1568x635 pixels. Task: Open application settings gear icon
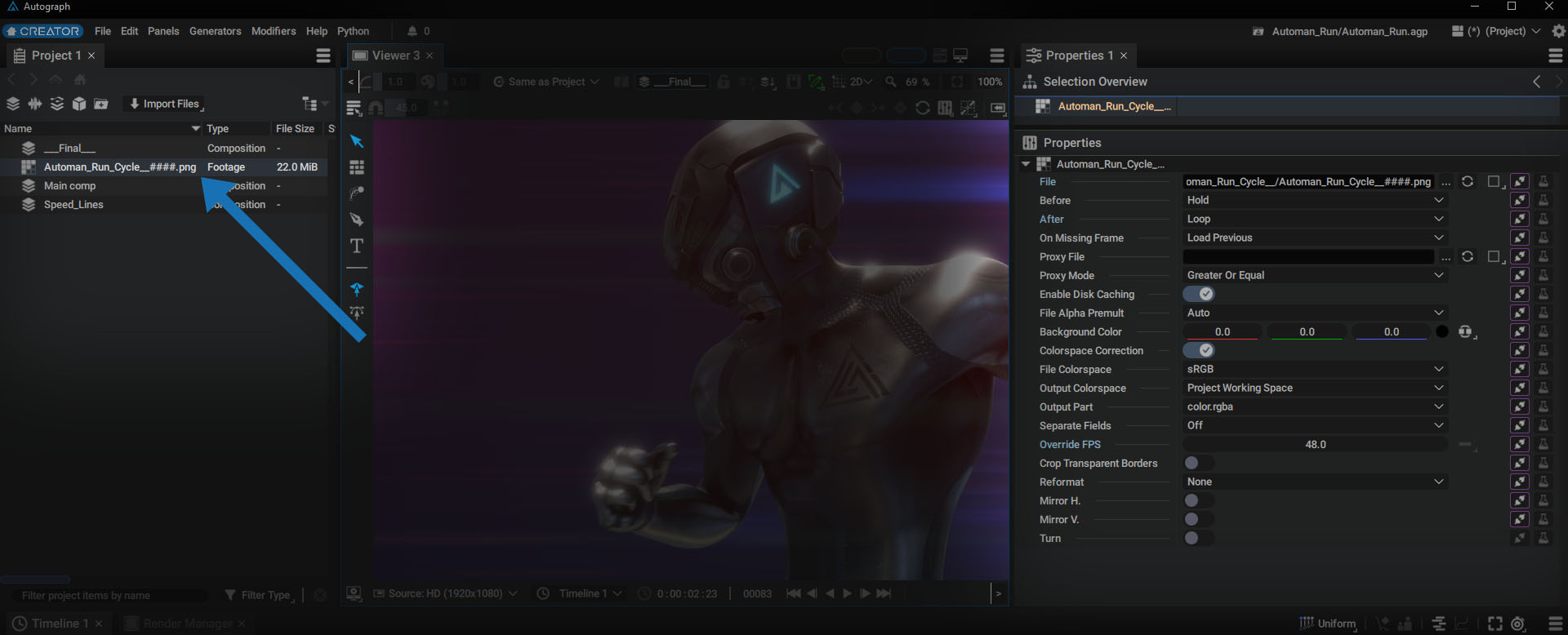(1558, 31)
